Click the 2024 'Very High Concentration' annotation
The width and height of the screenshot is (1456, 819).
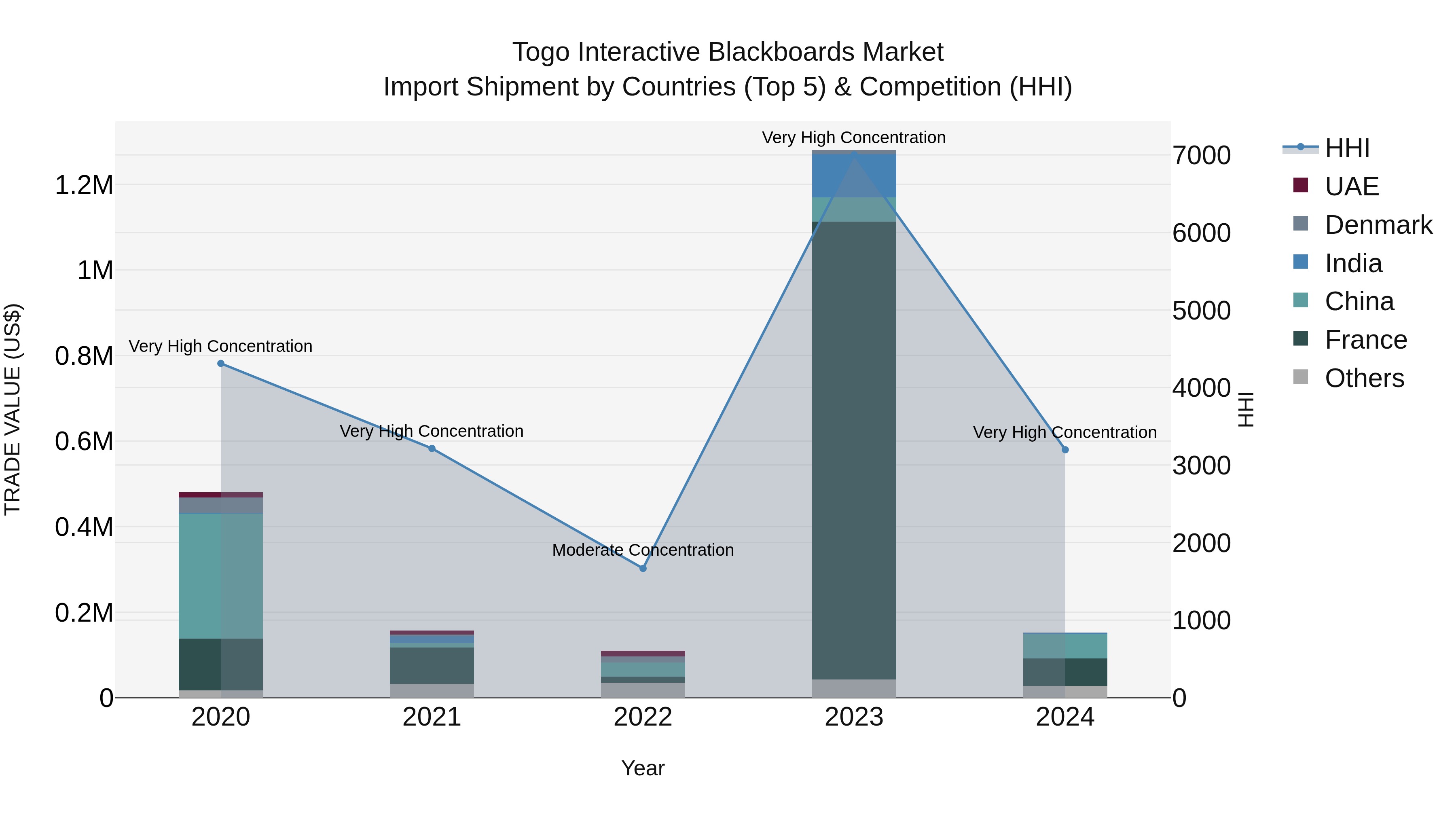[1065, 432]
